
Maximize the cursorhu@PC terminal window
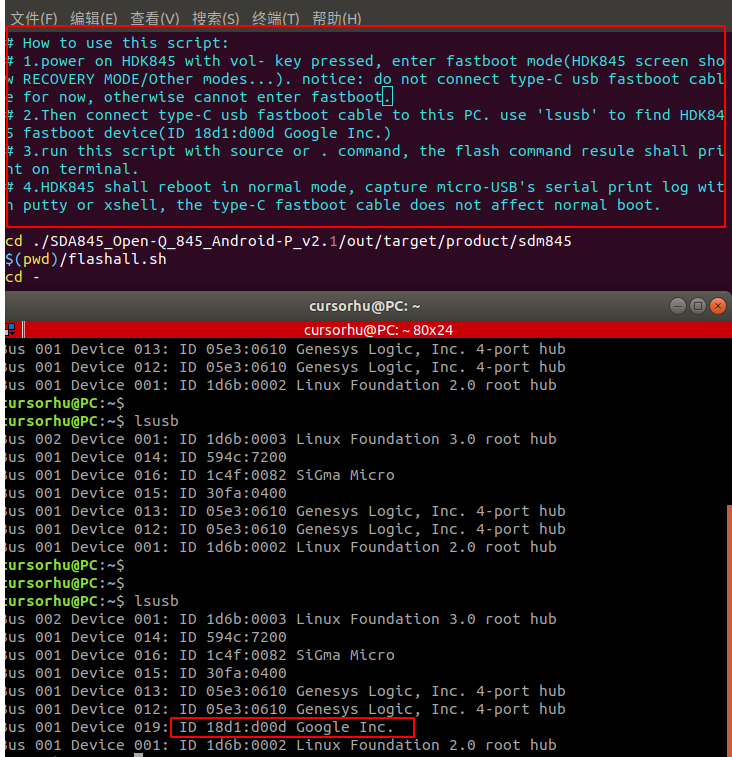698,306
